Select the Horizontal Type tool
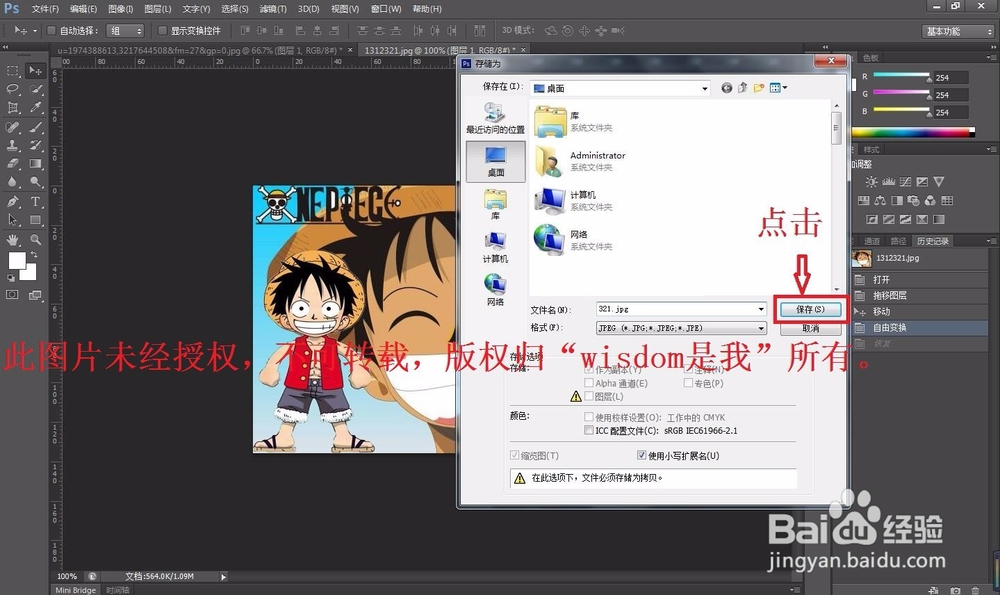Screen dimensions: 1000x595 click(35, 202)
